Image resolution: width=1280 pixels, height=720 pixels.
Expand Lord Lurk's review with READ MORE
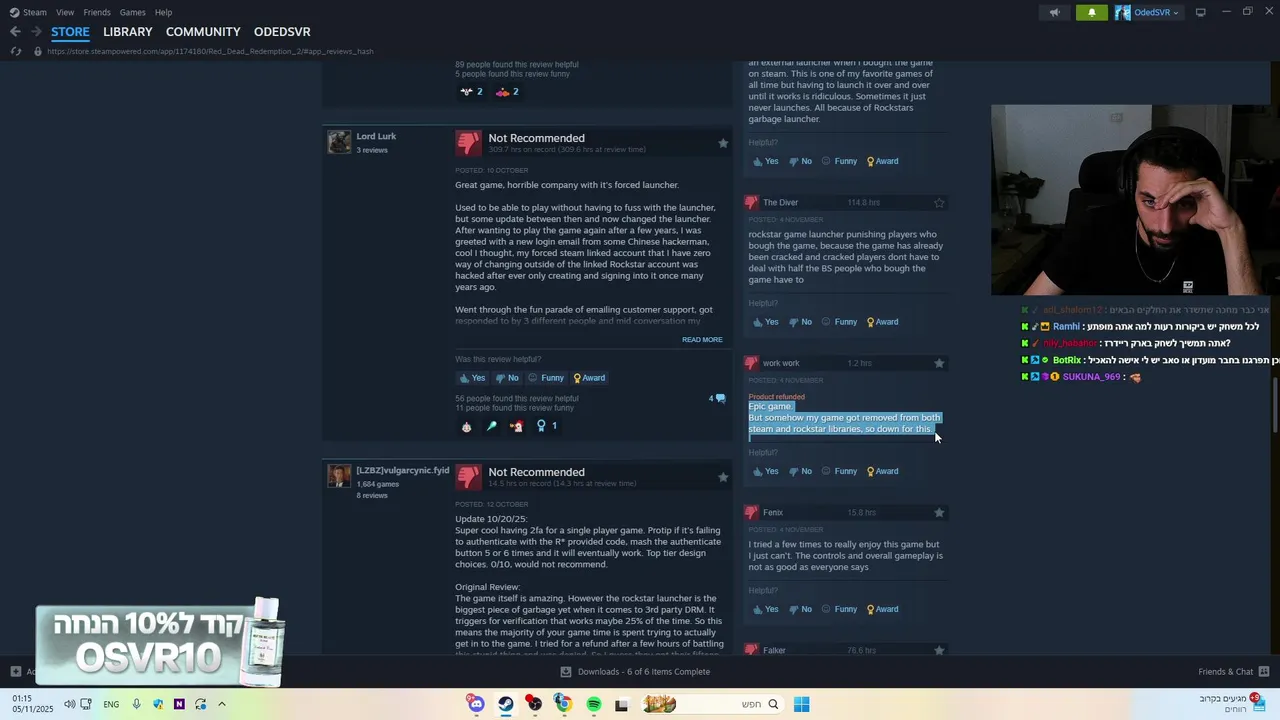point(702,340)
